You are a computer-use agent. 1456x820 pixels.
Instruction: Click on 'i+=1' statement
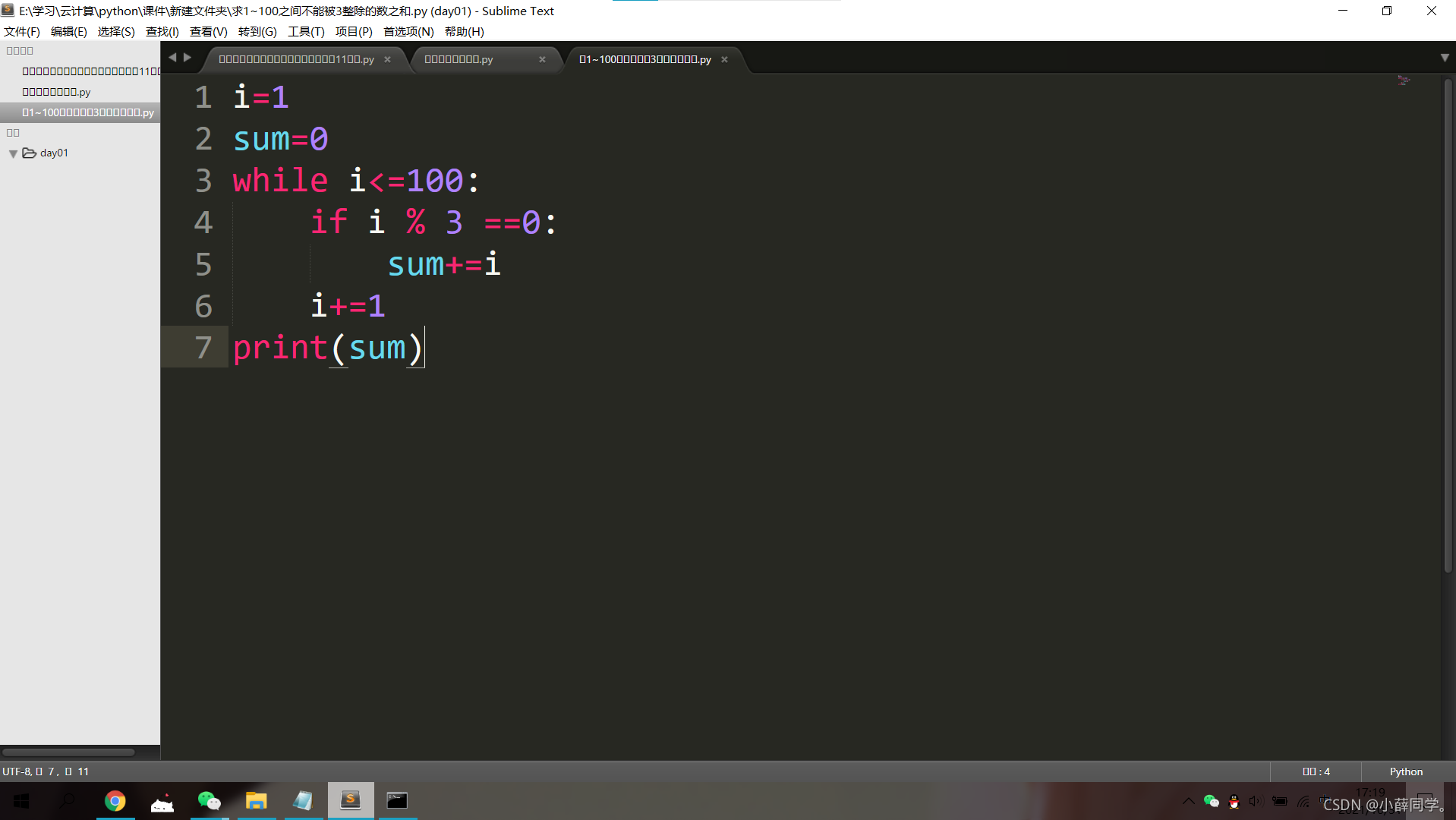click(348, 306)
